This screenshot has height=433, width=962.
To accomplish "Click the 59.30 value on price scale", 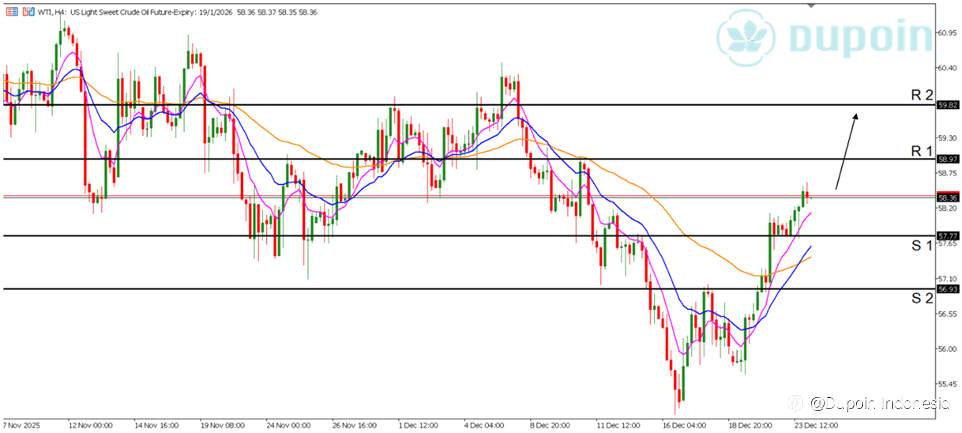I will click(x=946, y=138).
